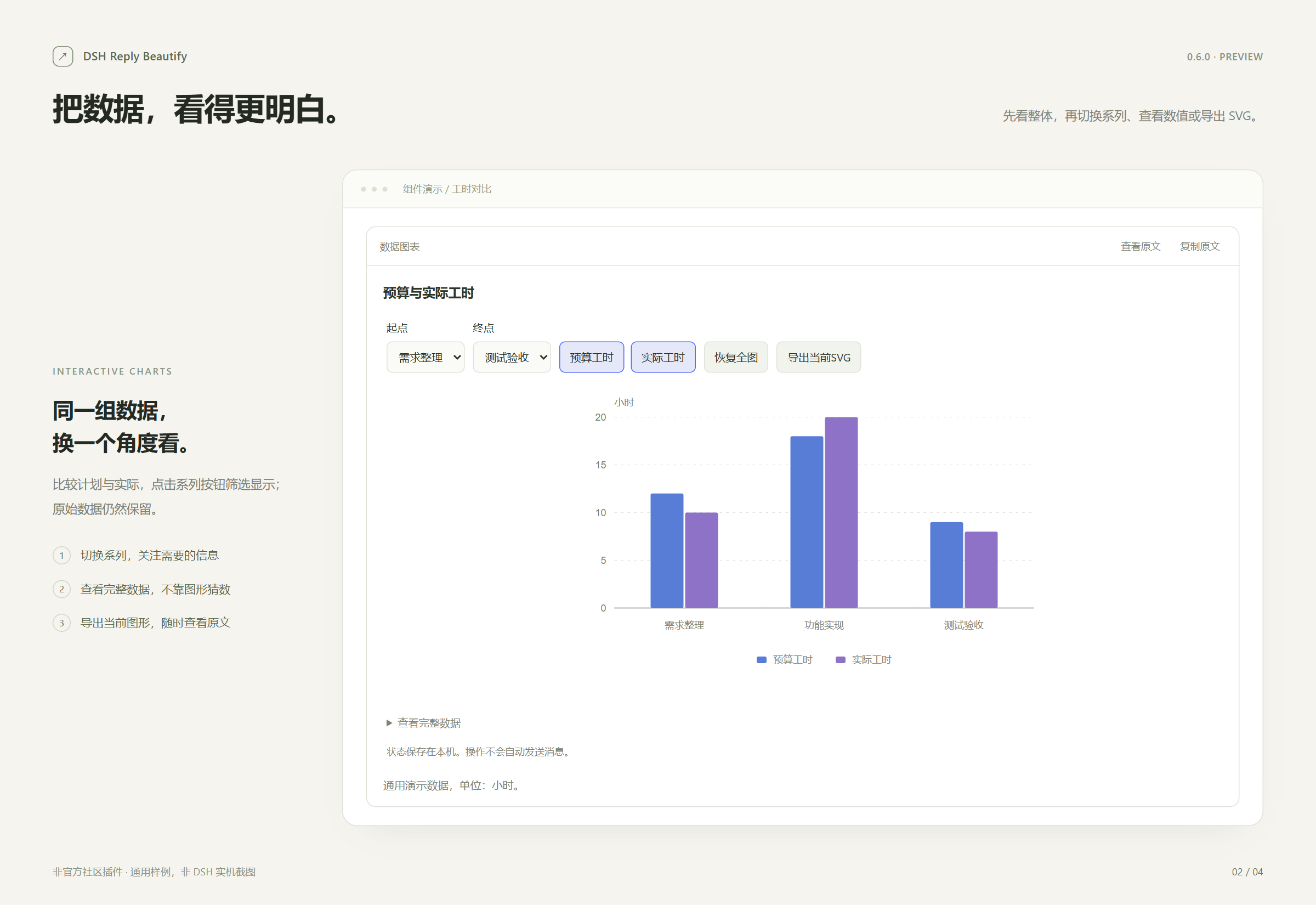This screenshot has width=1316, height=905.
Task: Toggle the 预算工时 series button
Action: [x=592, y=357]
